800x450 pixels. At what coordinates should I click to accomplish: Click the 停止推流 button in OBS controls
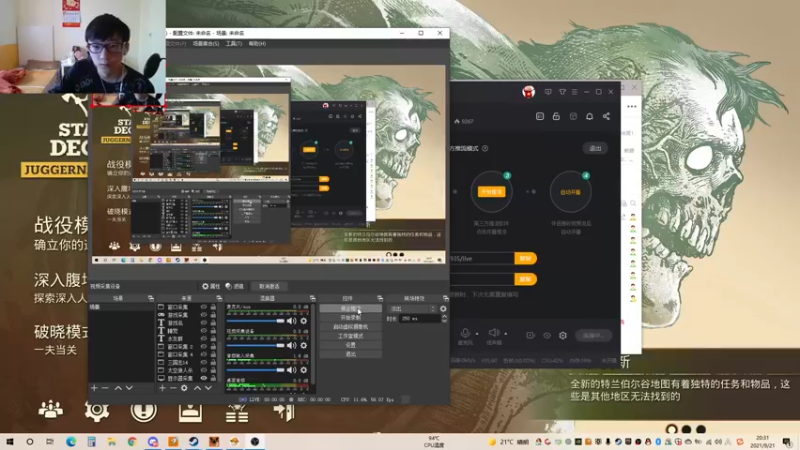[x=351, y=309]
